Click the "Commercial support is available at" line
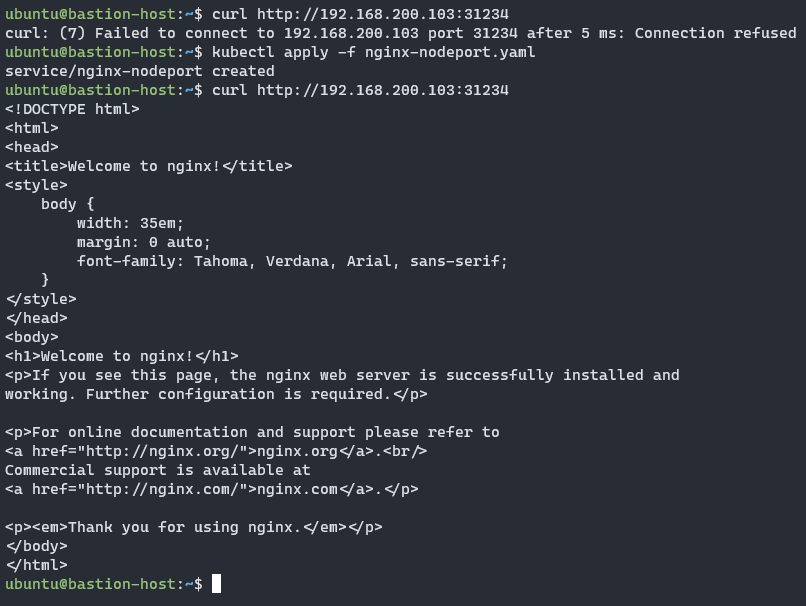Image resolution: width=806 pixels, height=606 pixels. click(158, 470)
